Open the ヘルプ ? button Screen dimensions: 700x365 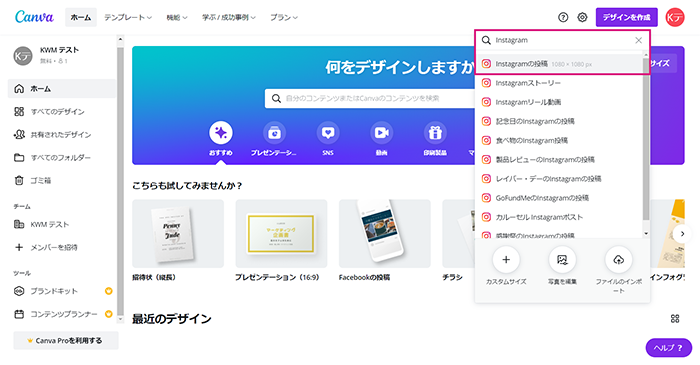pos(669,348)
